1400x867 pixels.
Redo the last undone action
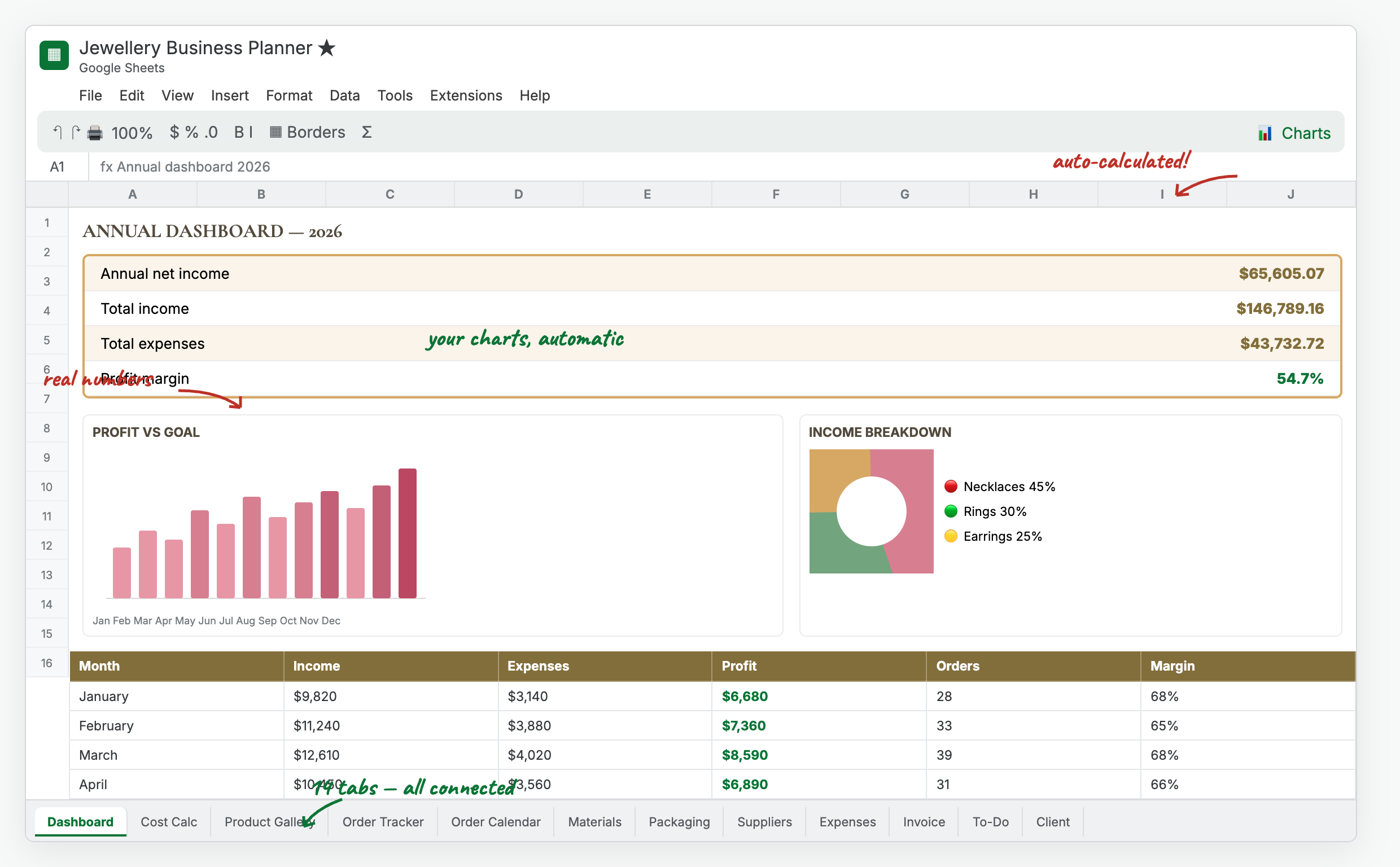(76, 133)
